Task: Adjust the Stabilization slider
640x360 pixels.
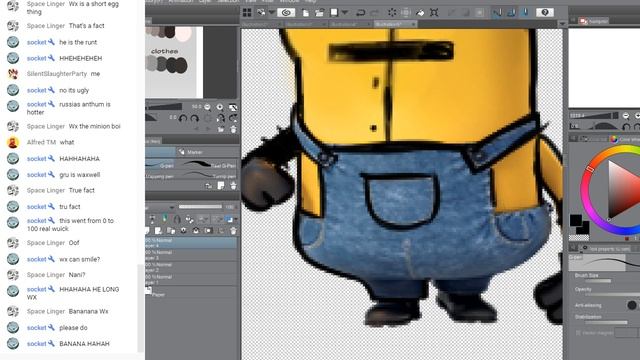Action: click(606, 322)
